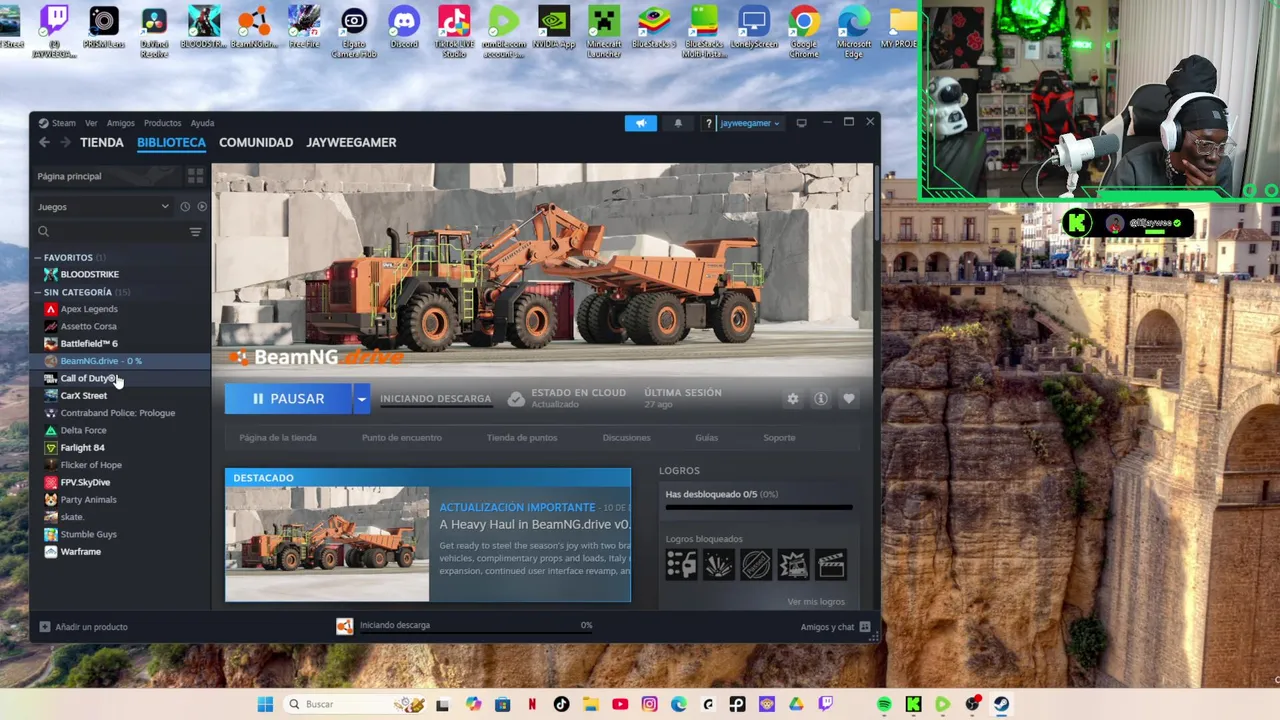Open the JAYWEEGAMER profile tab
Screen dimensions: 1280x720
coord(351,142)
